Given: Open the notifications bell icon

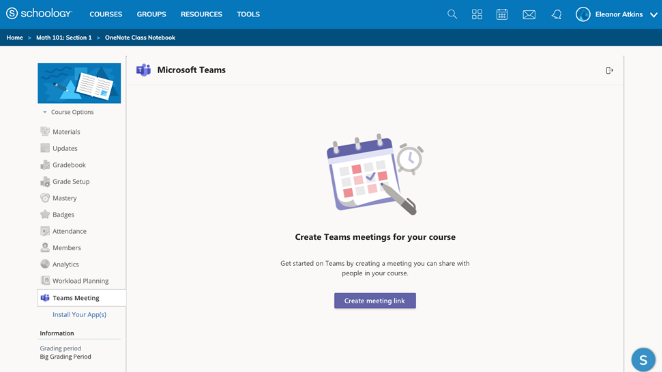Looking at the screenshot, I should click(x=556, y=14).
